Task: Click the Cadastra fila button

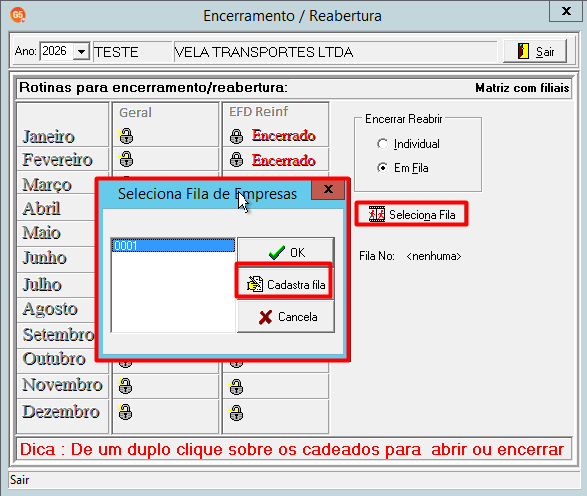Action: pyautogui.click(x=285, y=284)
